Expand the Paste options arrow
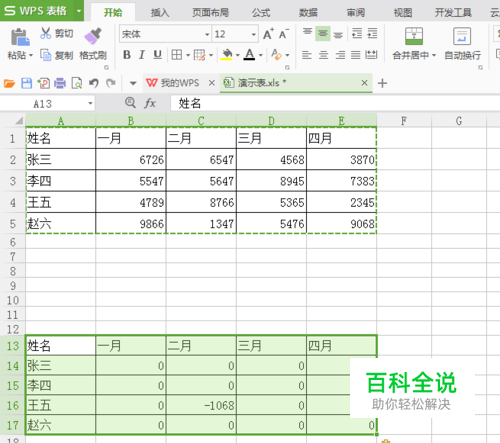The height and width of the screenshot is (443, 500). pyautogui.click(x=31, y=55)
